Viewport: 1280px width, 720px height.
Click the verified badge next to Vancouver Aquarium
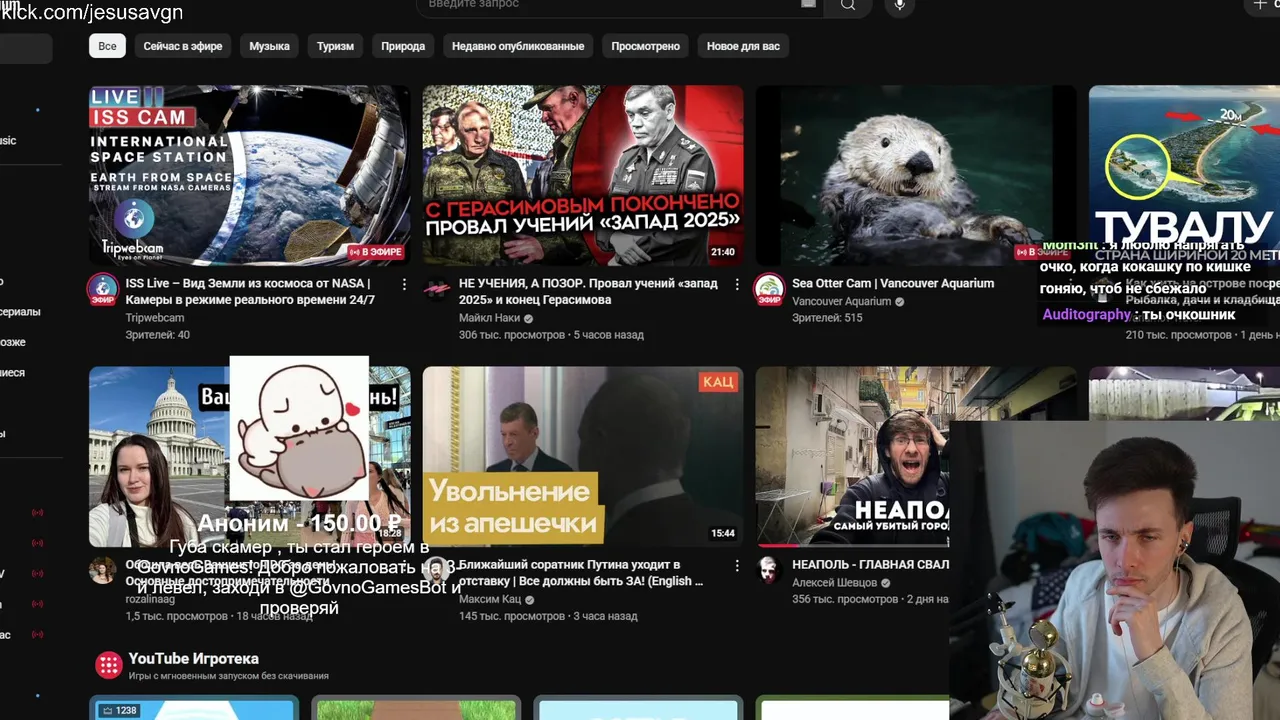pyautogui.click(x=899, y=301)
